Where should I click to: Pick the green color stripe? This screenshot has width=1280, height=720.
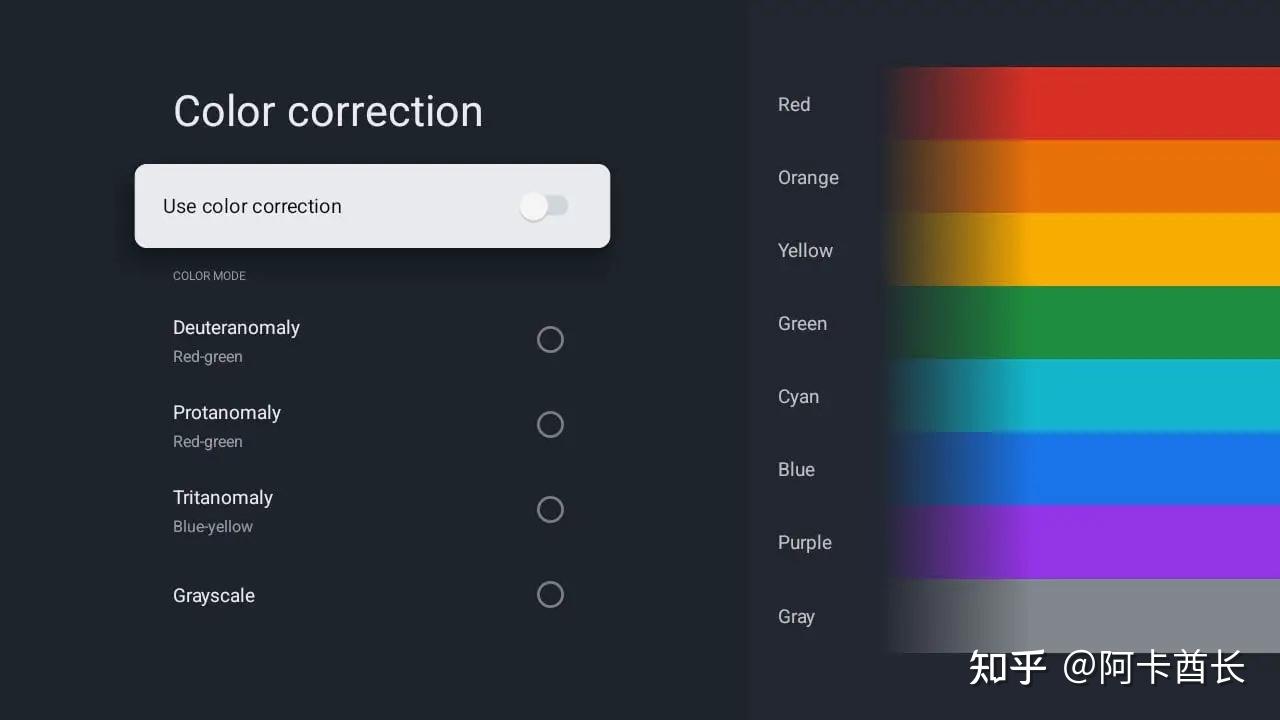pos(1100,323)
